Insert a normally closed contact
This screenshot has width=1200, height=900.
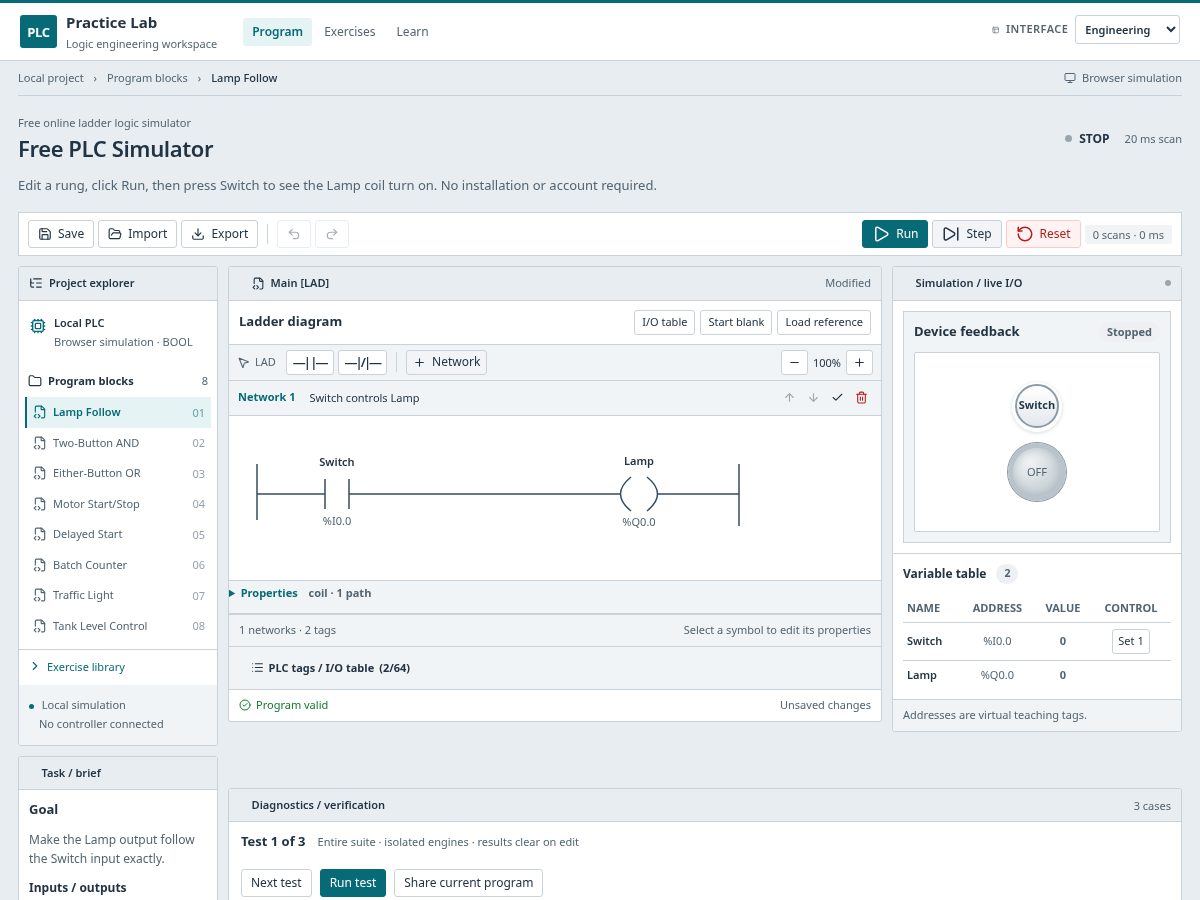click(362, 362)
